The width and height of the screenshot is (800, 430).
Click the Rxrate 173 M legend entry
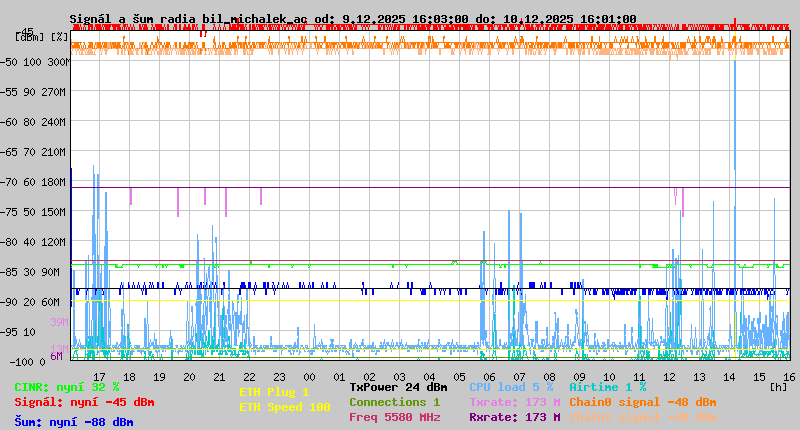click(x=514, y=417)
